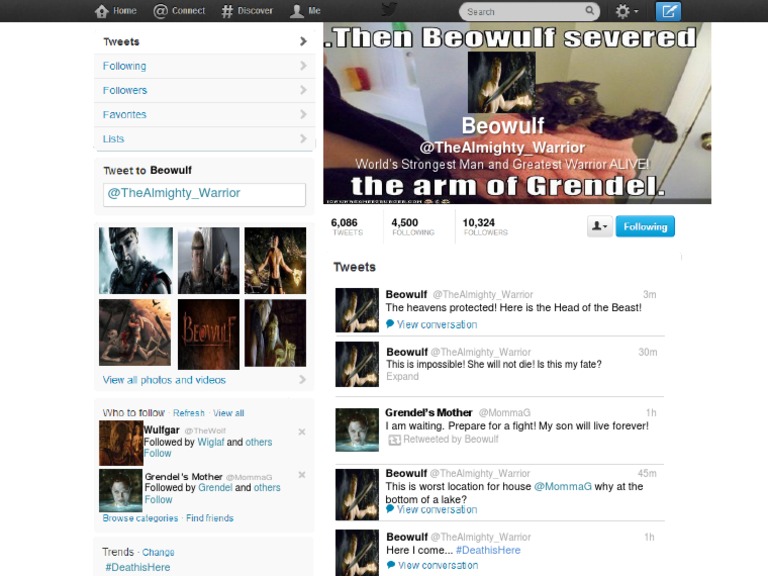This screenshot has height=576, width=768.
Task: Open the helmeted warrior face photo thumbnail
Action: click(x=136, y=261)
